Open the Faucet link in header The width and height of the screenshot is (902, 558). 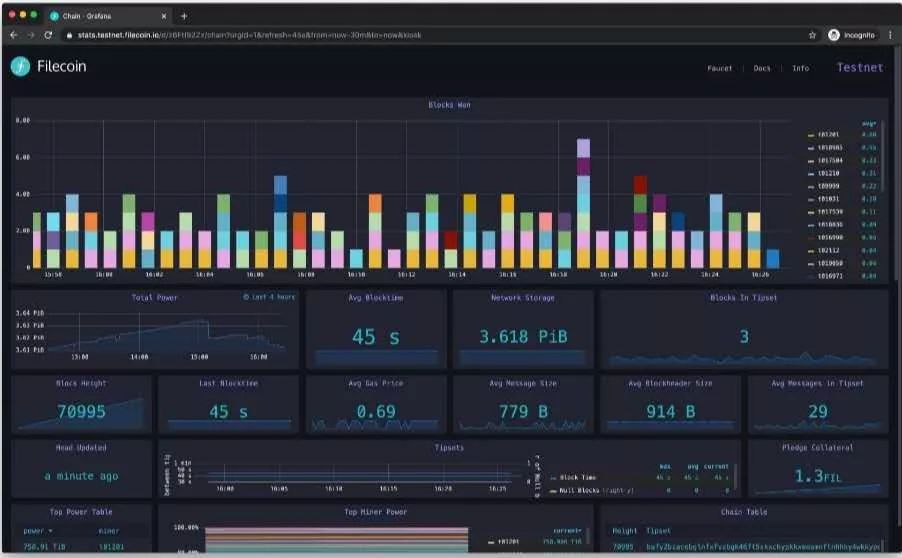coord(720,68)
